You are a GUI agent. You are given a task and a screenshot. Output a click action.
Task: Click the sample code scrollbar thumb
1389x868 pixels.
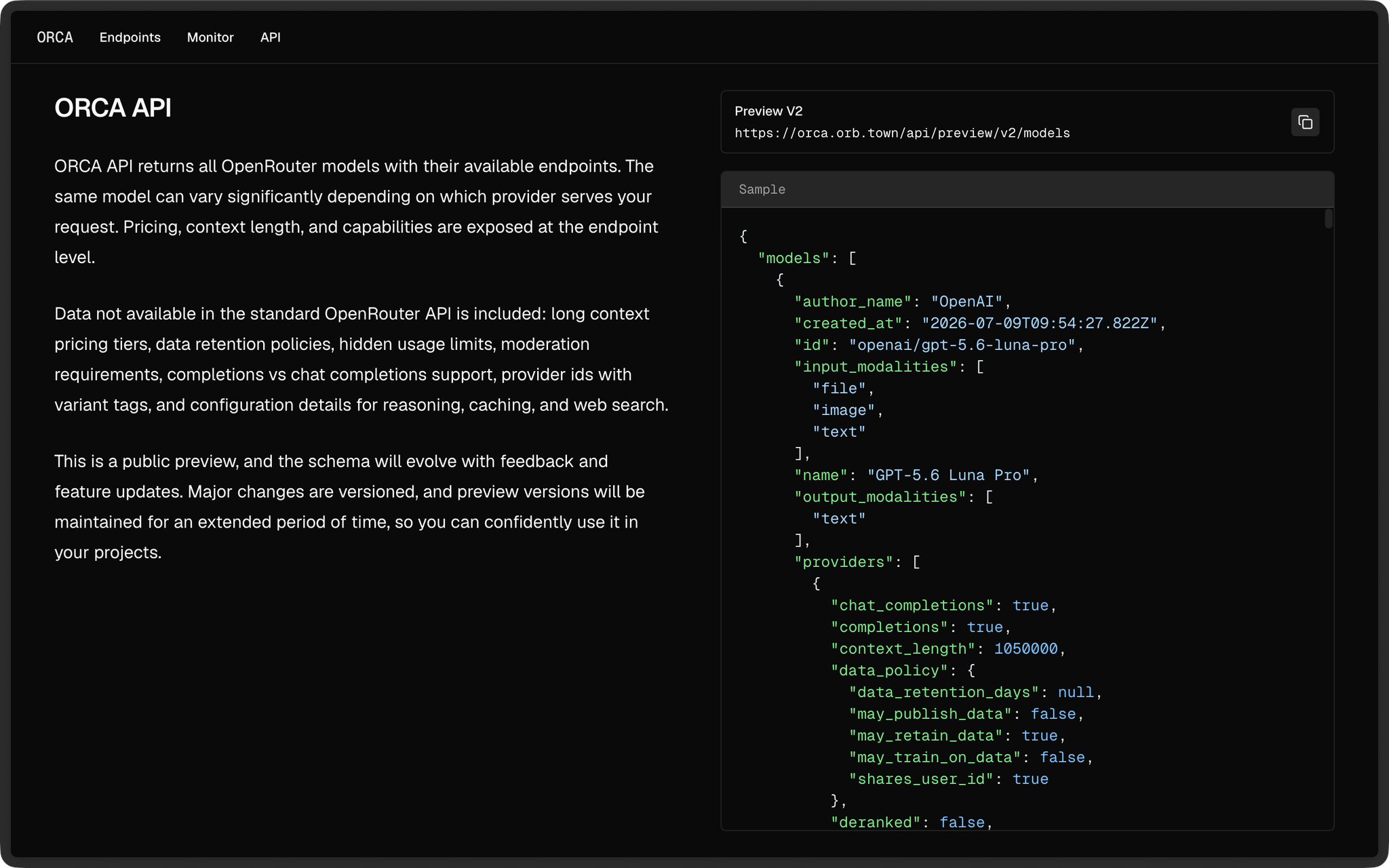pos(1328,218)
